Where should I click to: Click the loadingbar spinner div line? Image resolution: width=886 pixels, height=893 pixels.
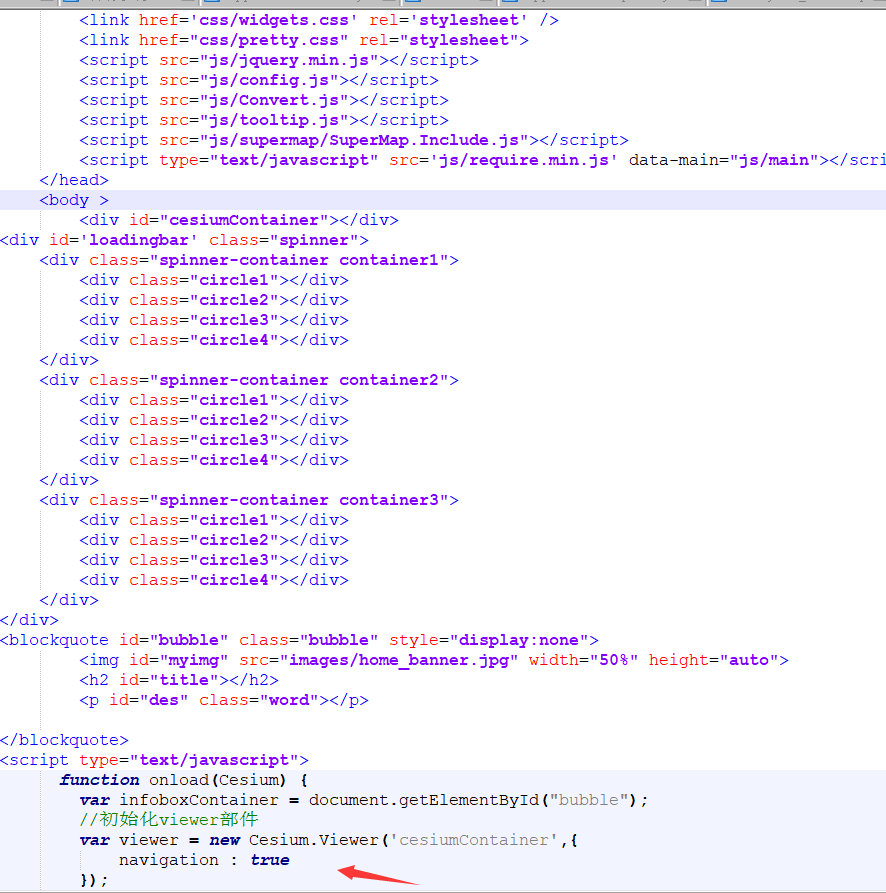[184, 240]
